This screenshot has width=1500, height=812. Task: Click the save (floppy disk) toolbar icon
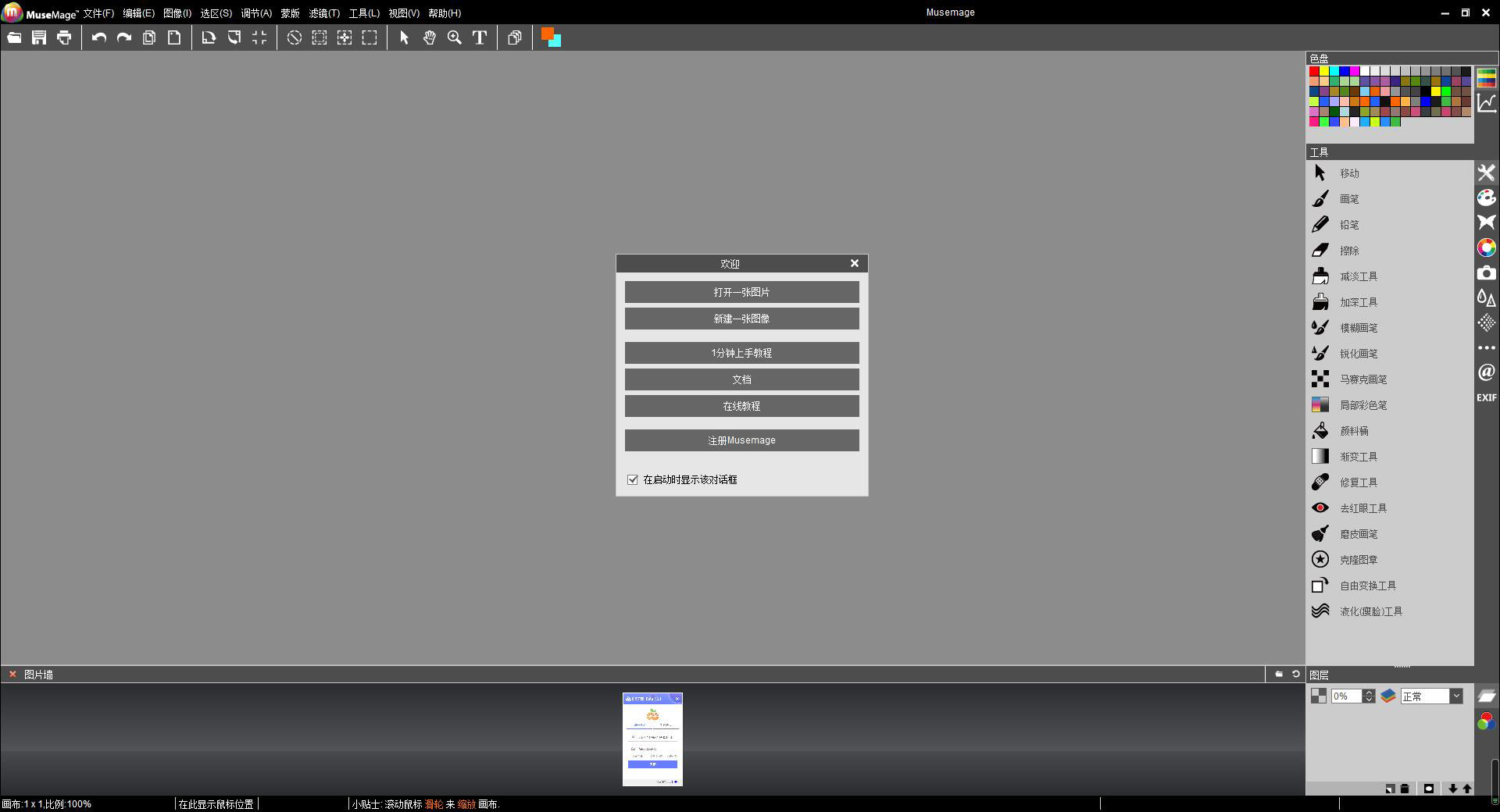39,37
